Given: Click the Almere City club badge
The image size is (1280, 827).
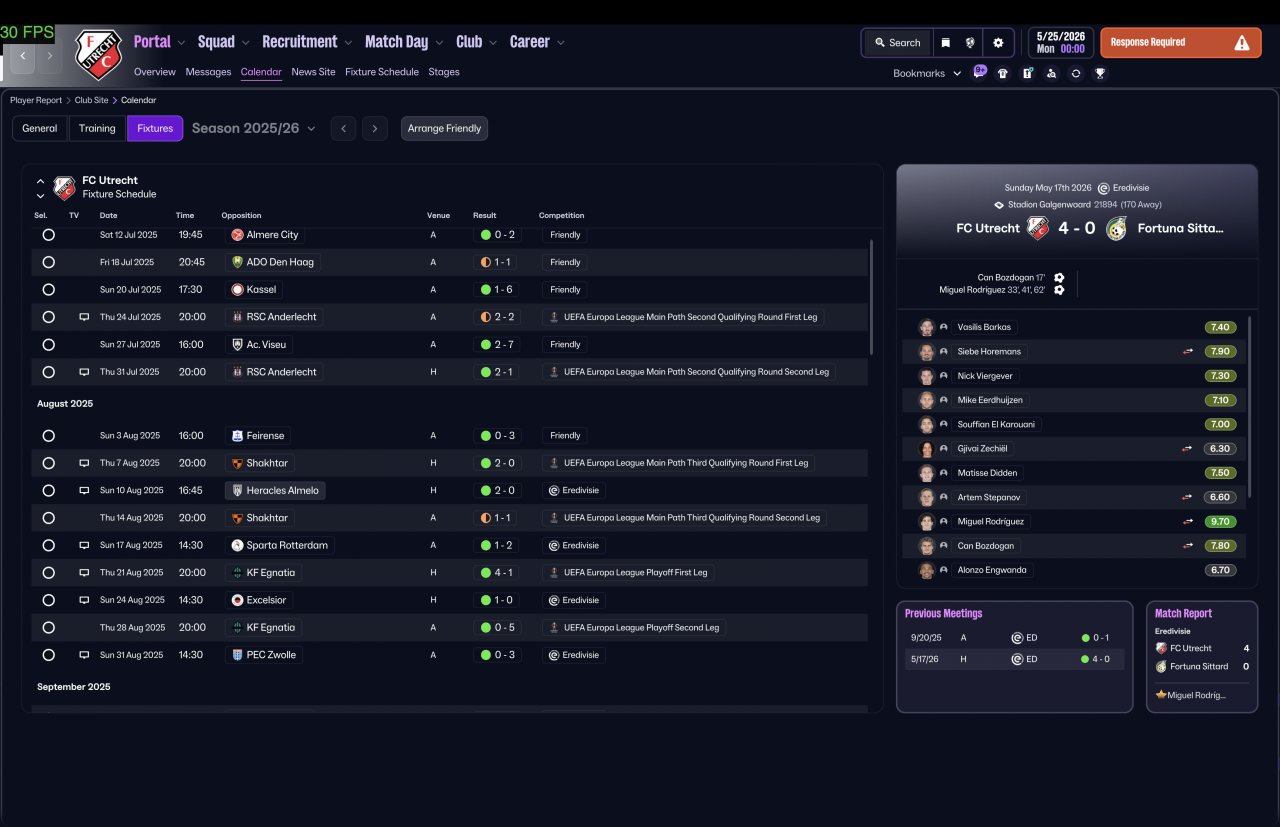Looking at the screenshot, I should tap(237, 235).
